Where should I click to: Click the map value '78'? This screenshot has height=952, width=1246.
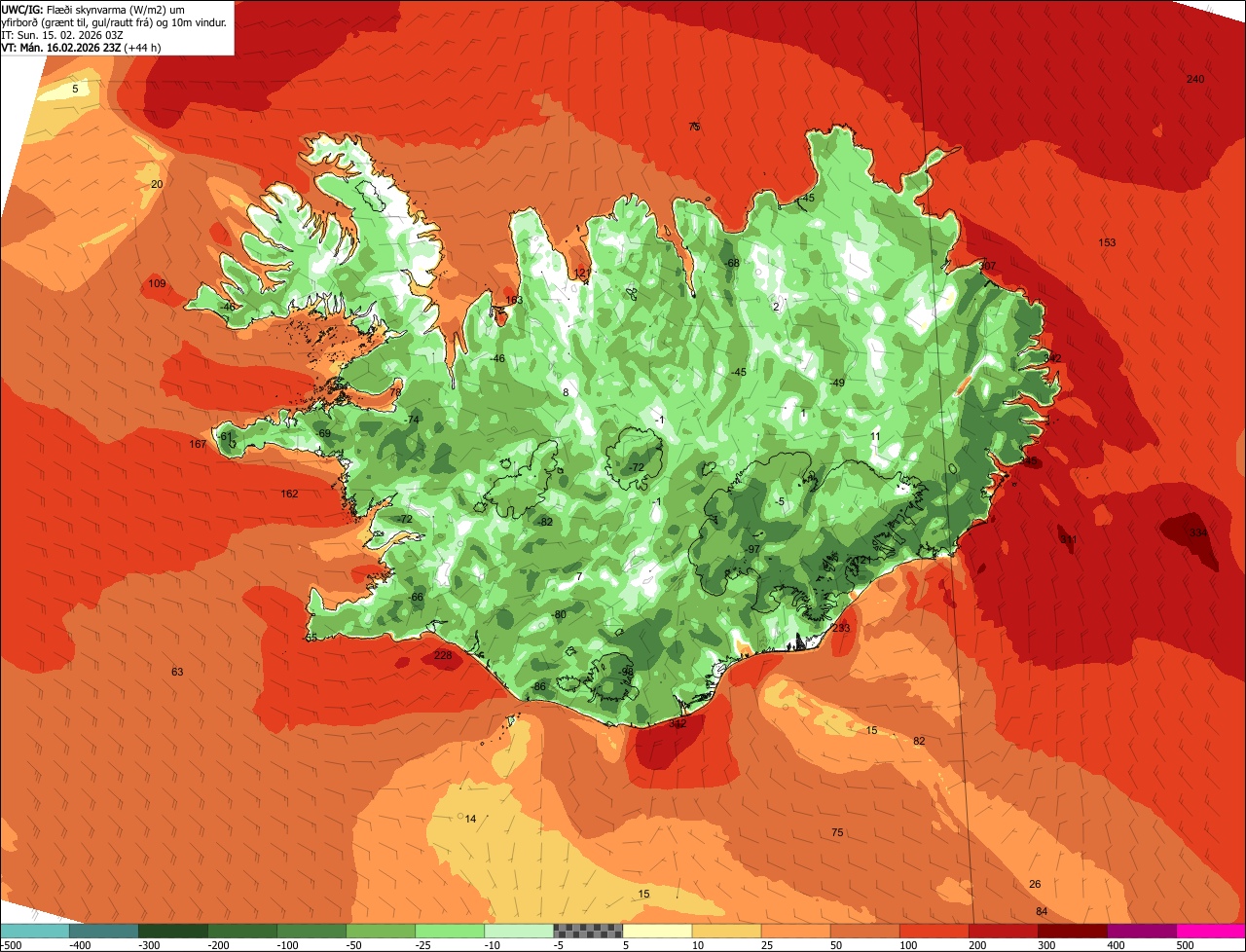395,392
